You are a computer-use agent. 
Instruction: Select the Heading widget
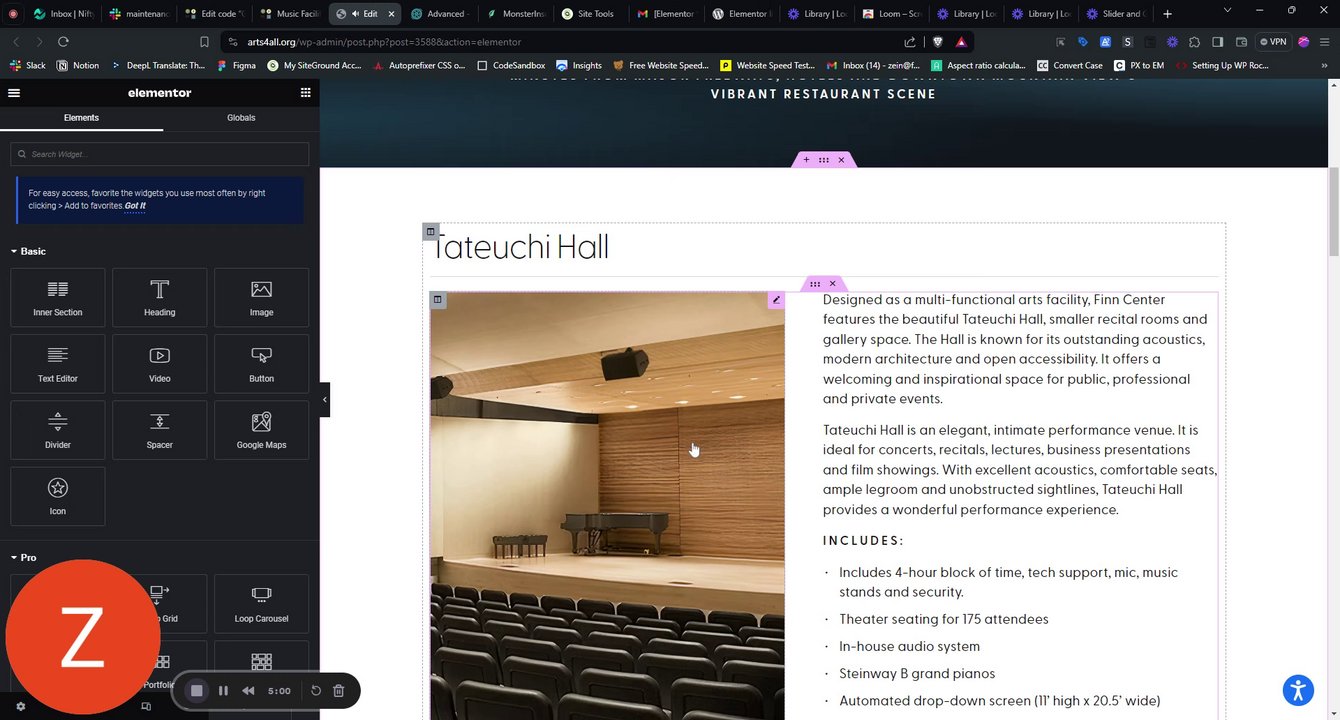pyautogui.click(x=160, y=297)
